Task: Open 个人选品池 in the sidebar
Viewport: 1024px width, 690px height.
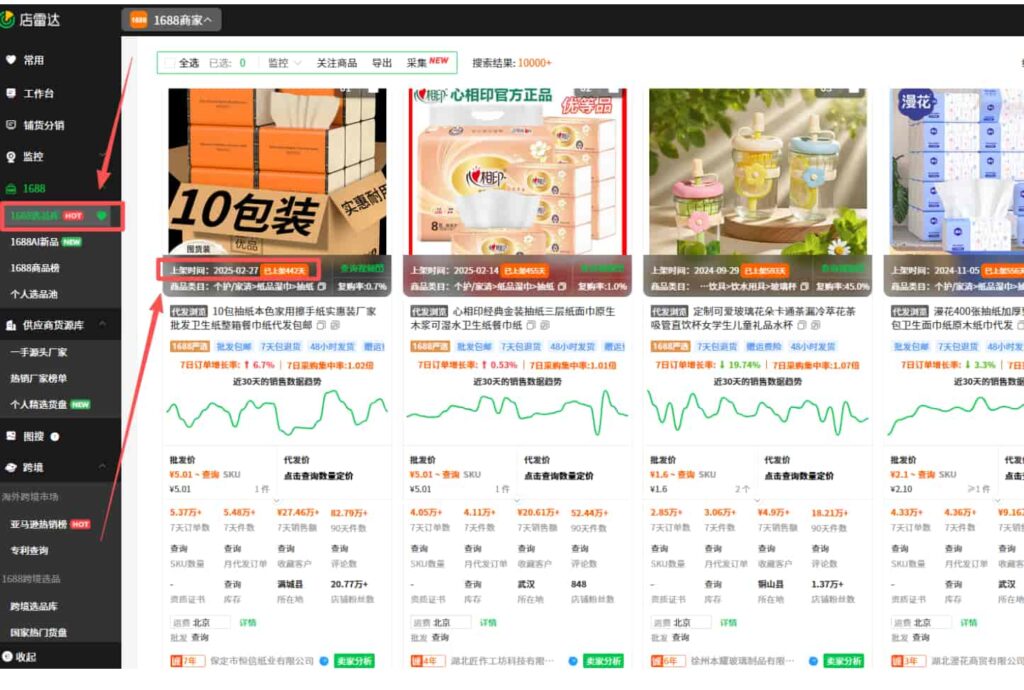Action: click(x=34, y=294)
